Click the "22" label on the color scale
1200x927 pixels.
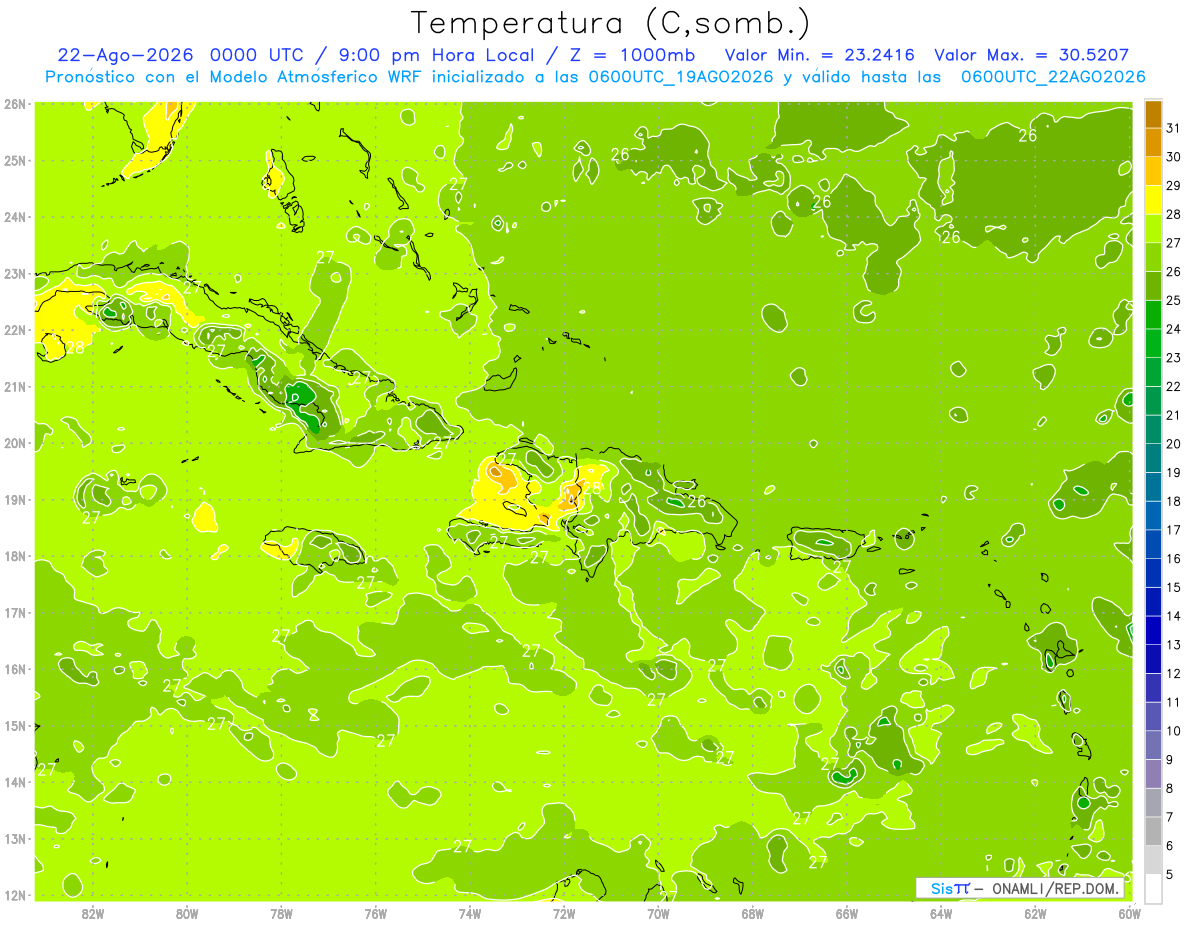click(1173, 386)
